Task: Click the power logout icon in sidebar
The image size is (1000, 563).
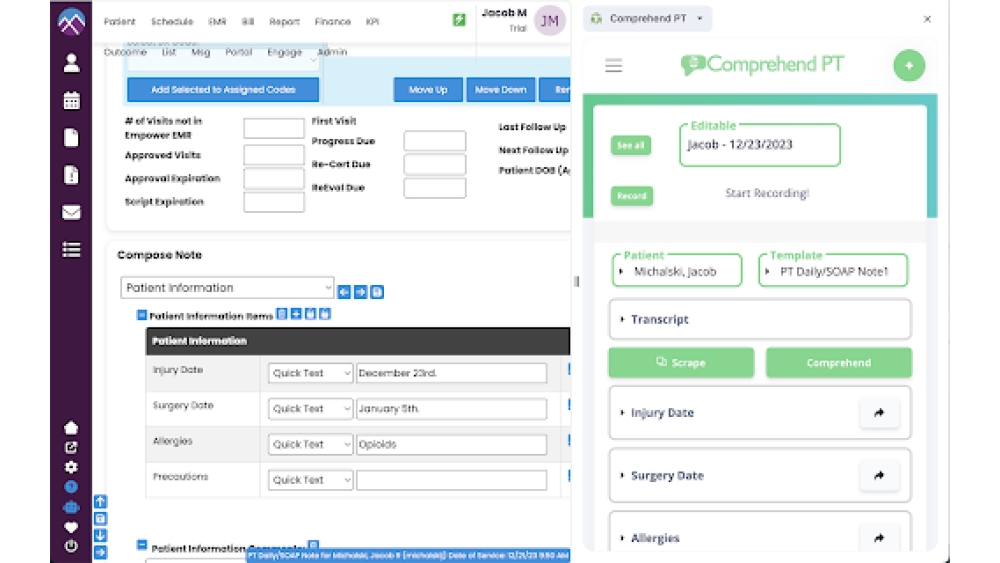Action: coord(71,546)
